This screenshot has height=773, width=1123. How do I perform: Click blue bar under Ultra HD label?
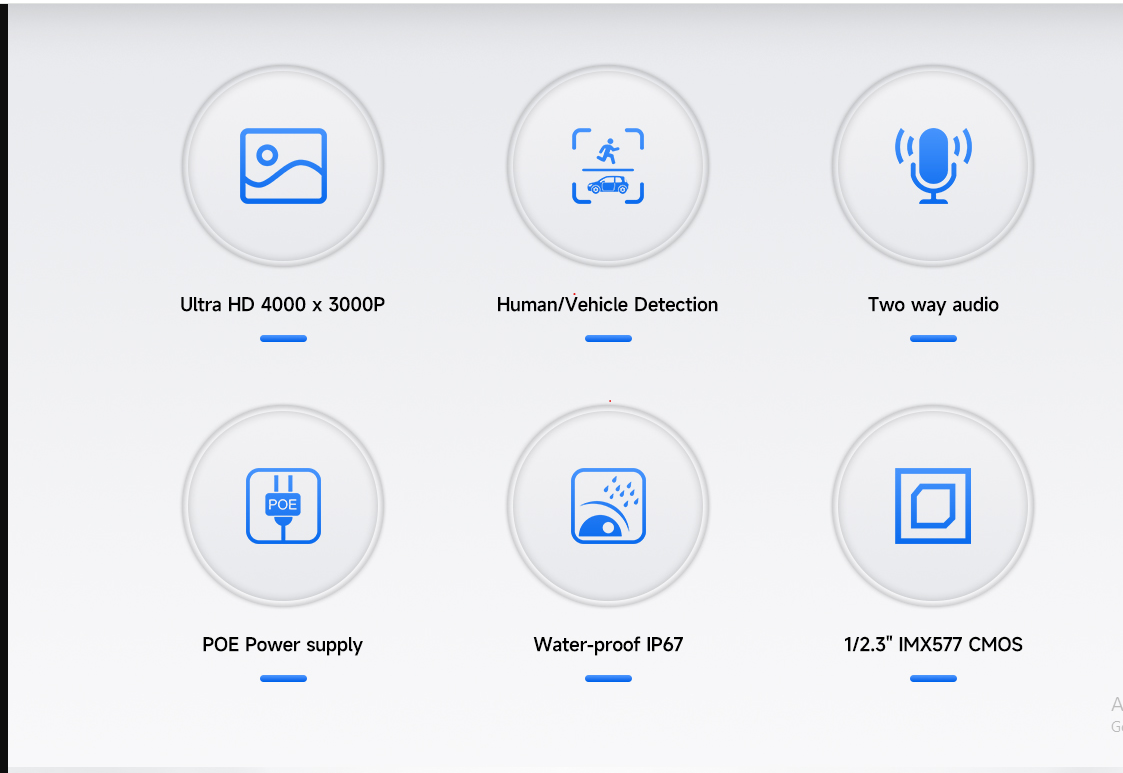pyautogui.click(x=284, y=338)
